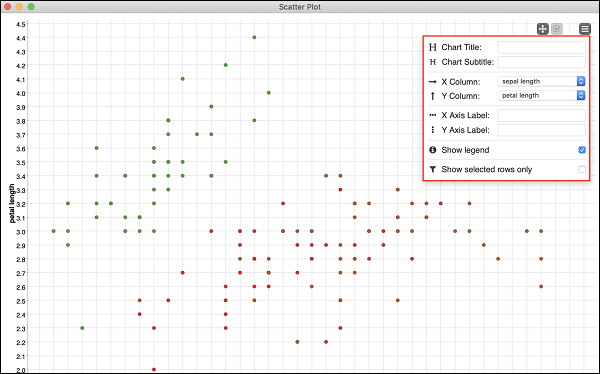
Task: Uncheck the Show legend checkbox
Action: tap(582, 150)
